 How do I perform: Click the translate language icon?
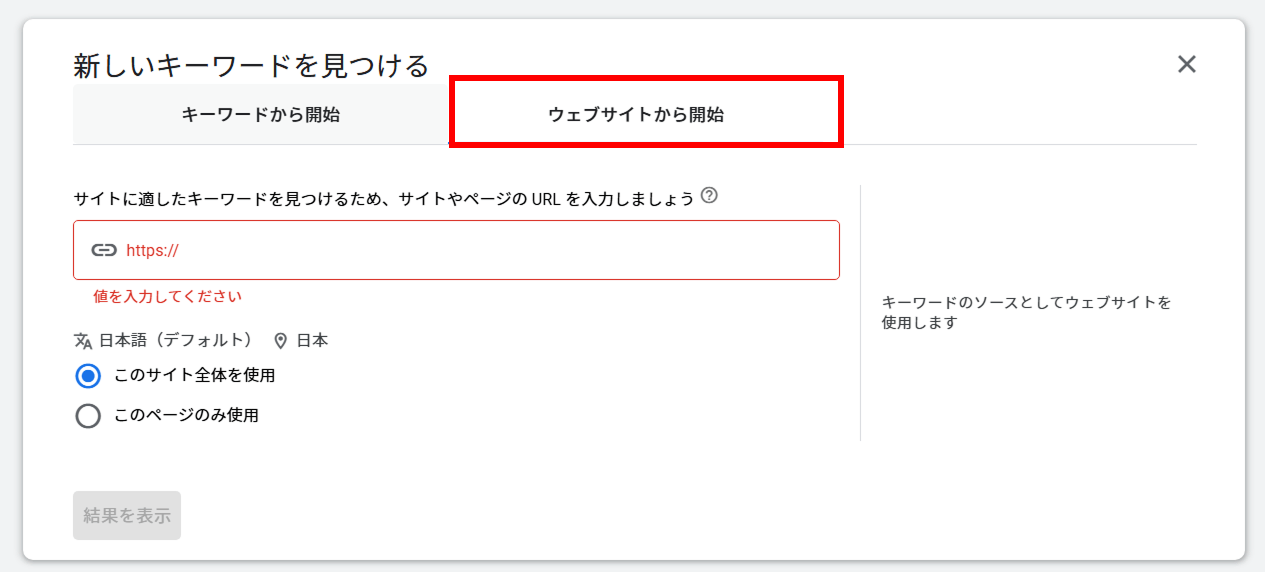83,341
